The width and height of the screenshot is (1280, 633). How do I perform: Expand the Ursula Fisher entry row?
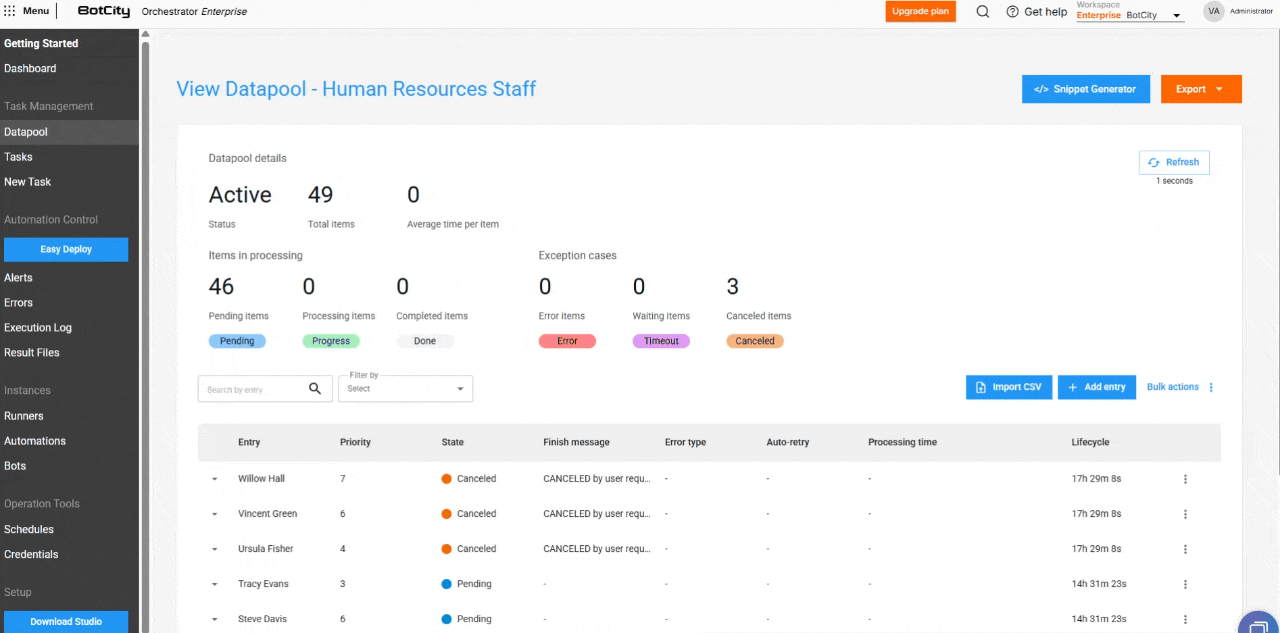[214, 549]
